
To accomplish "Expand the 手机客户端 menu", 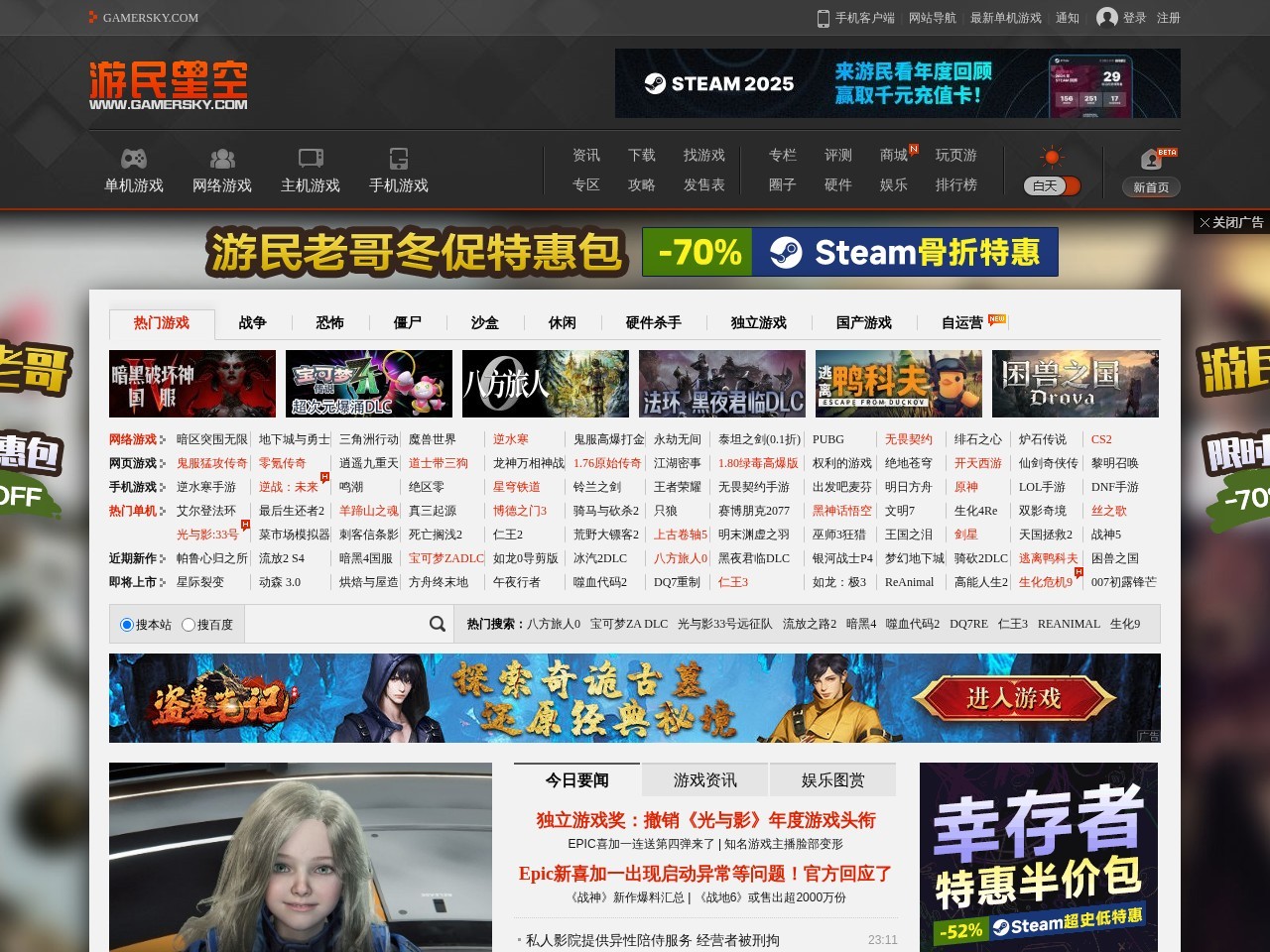I will click(856, 18).
